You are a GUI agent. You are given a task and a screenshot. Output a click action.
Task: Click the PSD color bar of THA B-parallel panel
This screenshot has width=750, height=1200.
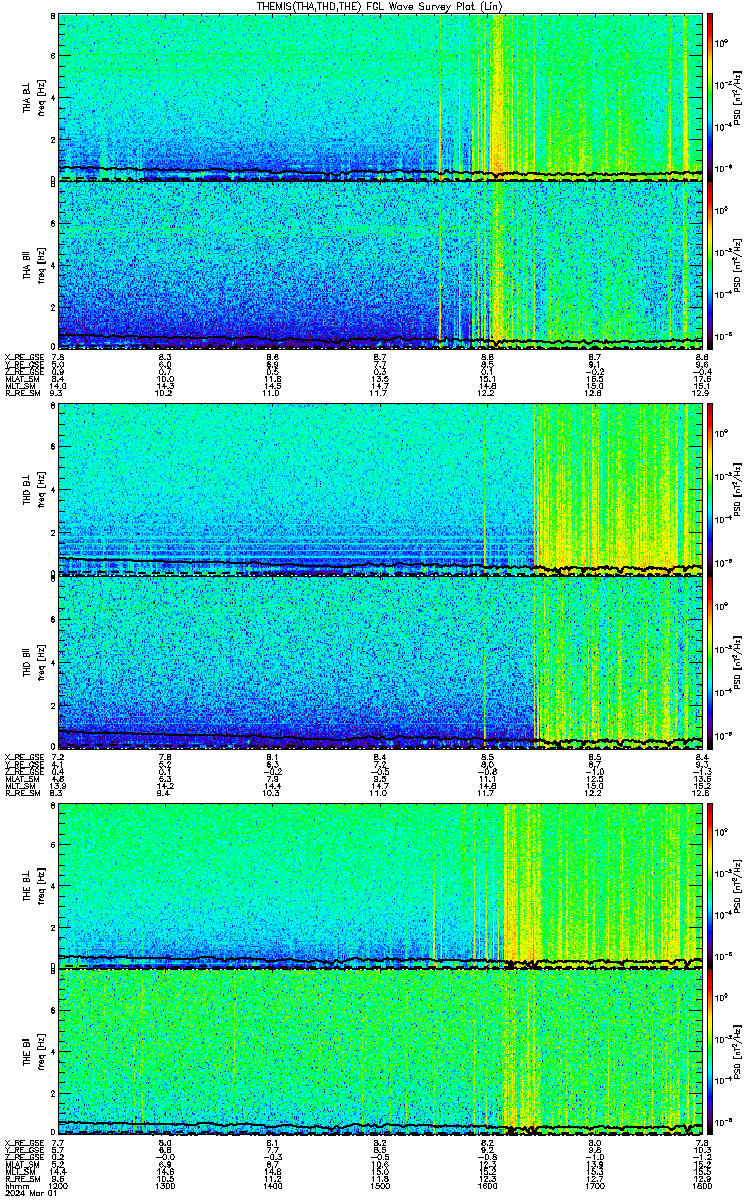710,265
